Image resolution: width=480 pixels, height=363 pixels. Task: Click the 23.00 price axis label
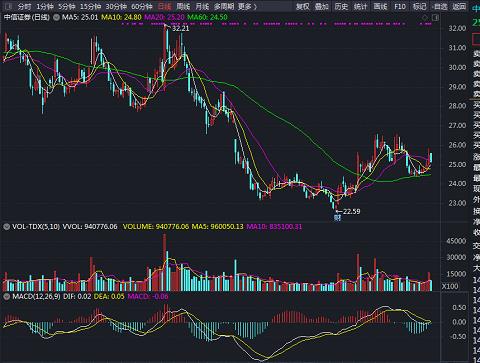pyautogui.click(x=457, y=203)
